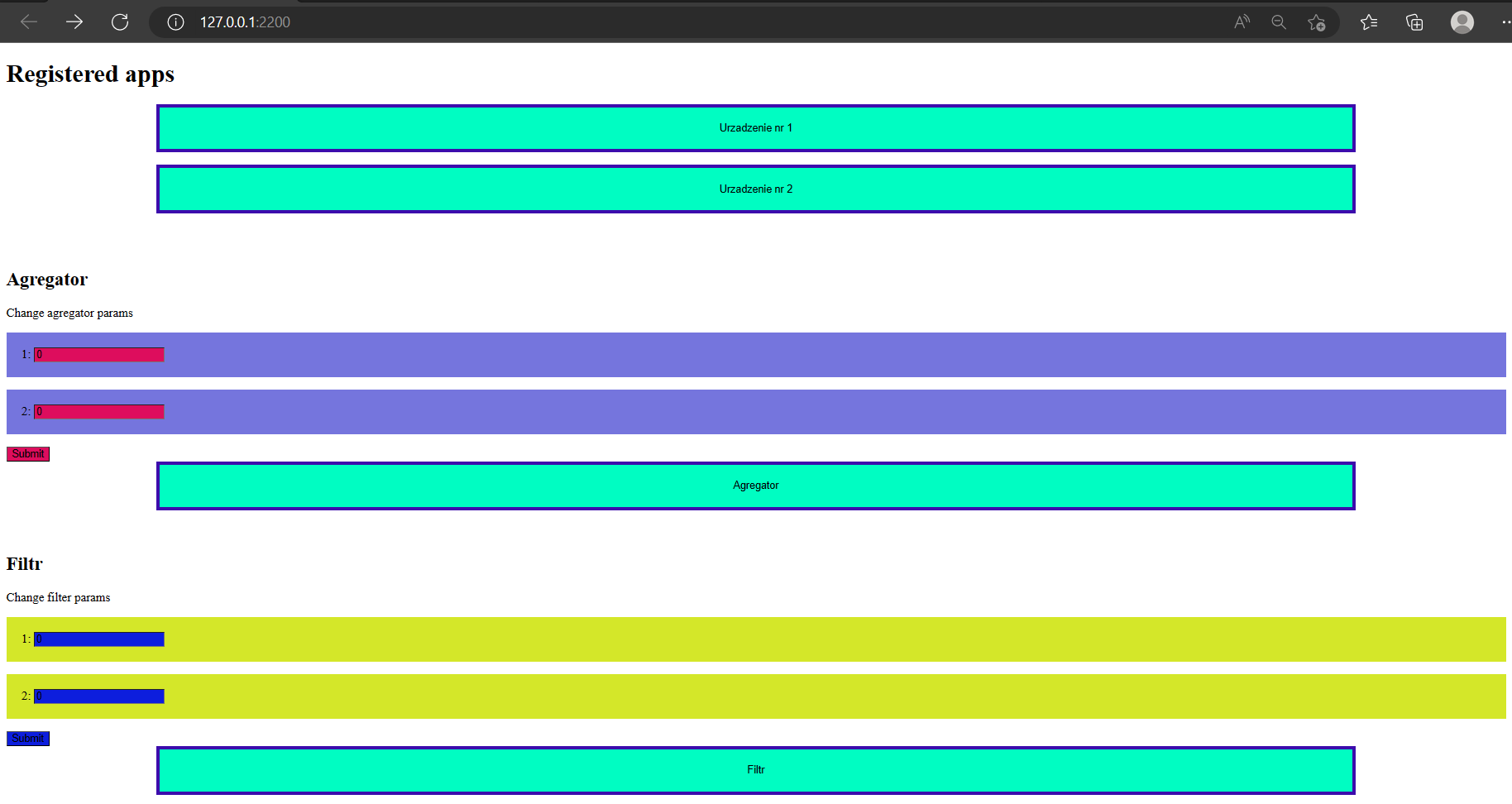Open the Urzadzenie nr 2 app

pos(756,189)
